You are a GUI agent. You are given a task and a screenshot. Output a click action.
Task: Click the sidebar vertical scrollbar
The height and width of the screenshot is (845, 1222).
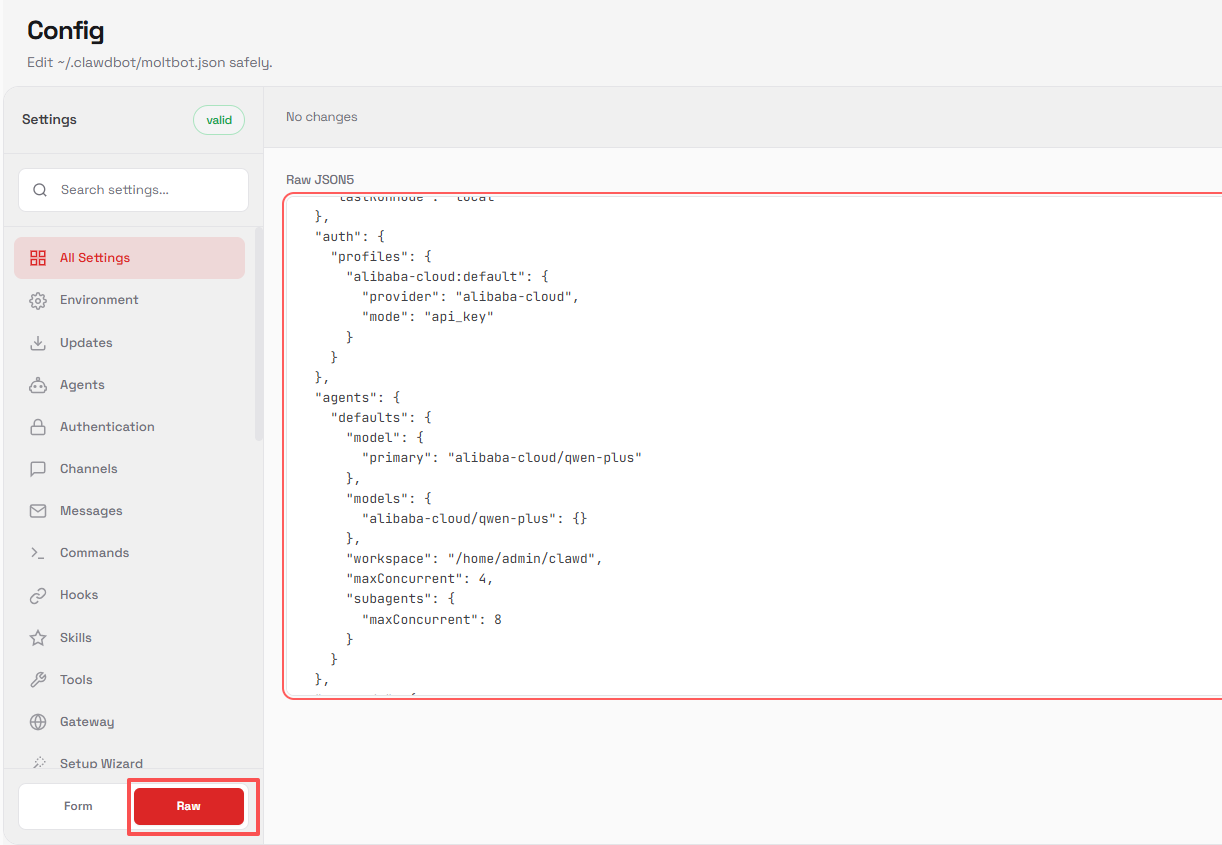pos(259,334)
